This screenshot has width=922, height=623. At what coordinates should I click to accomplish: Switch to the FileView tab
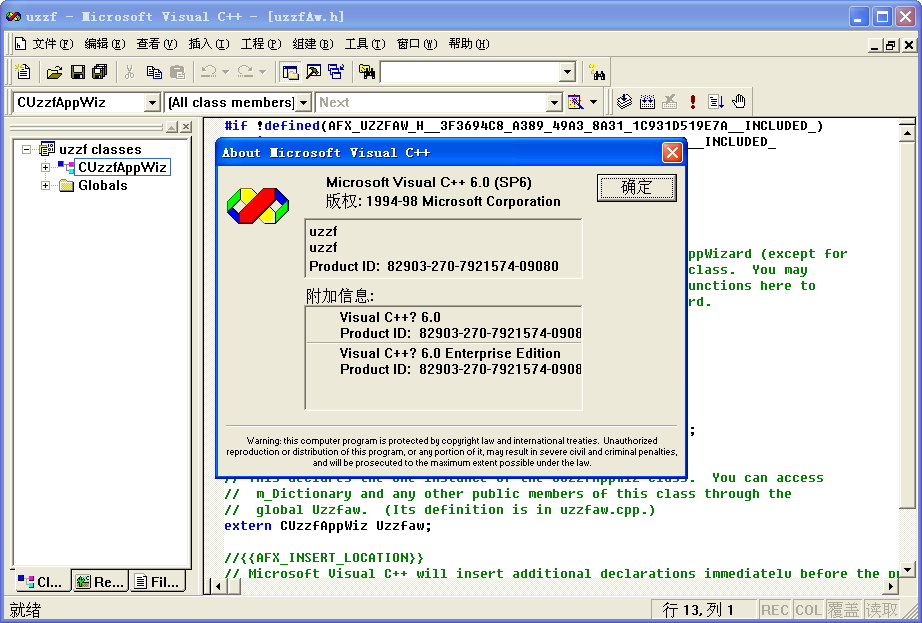(157, 582)
